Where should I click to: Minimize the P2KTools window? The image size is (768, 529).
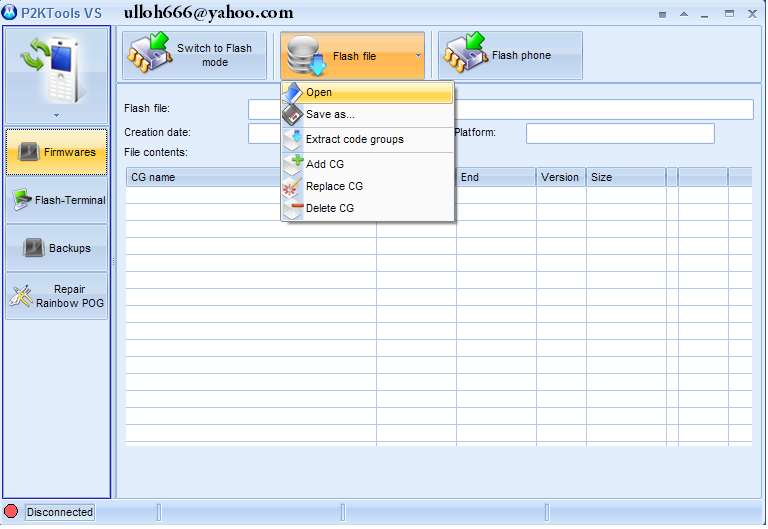coord(705,15)
